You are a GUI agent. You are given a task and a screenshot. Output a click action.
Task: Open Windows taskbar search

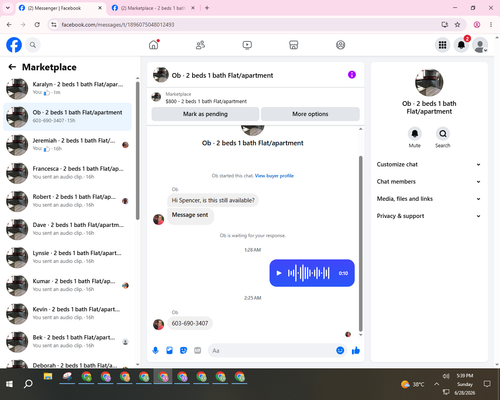(28, 384)
